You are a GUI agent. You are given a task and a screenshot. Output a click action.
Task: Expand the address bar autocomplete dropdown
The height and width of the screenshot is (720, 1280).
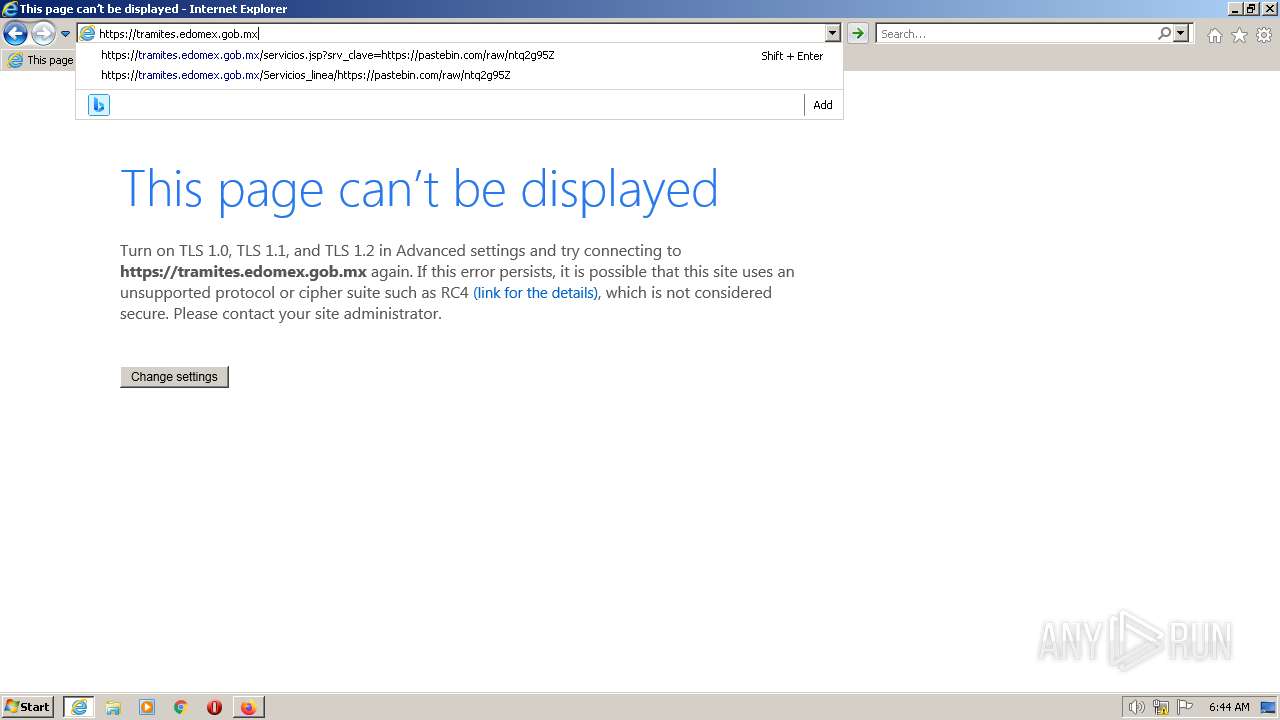[x=832, y=33]
